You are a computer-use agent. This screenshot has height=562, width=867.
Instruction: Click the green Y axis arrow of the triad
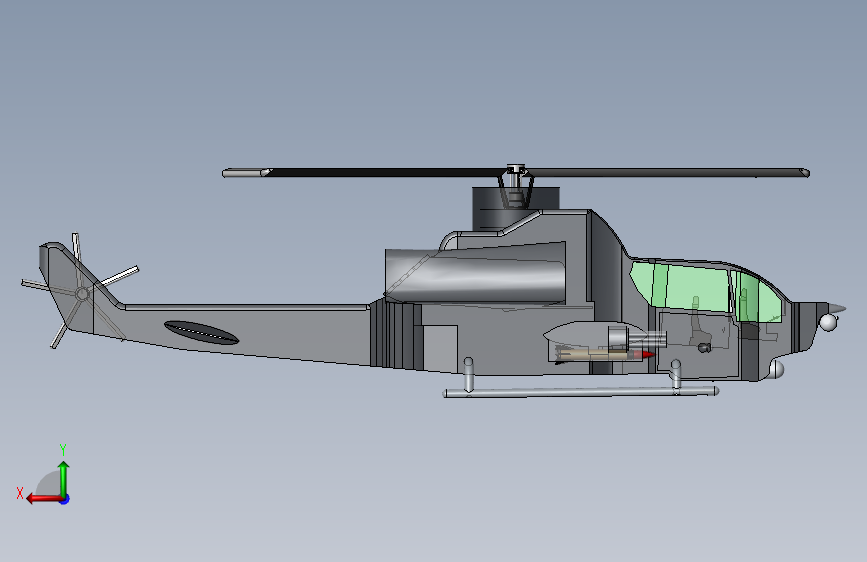[64, 478]
